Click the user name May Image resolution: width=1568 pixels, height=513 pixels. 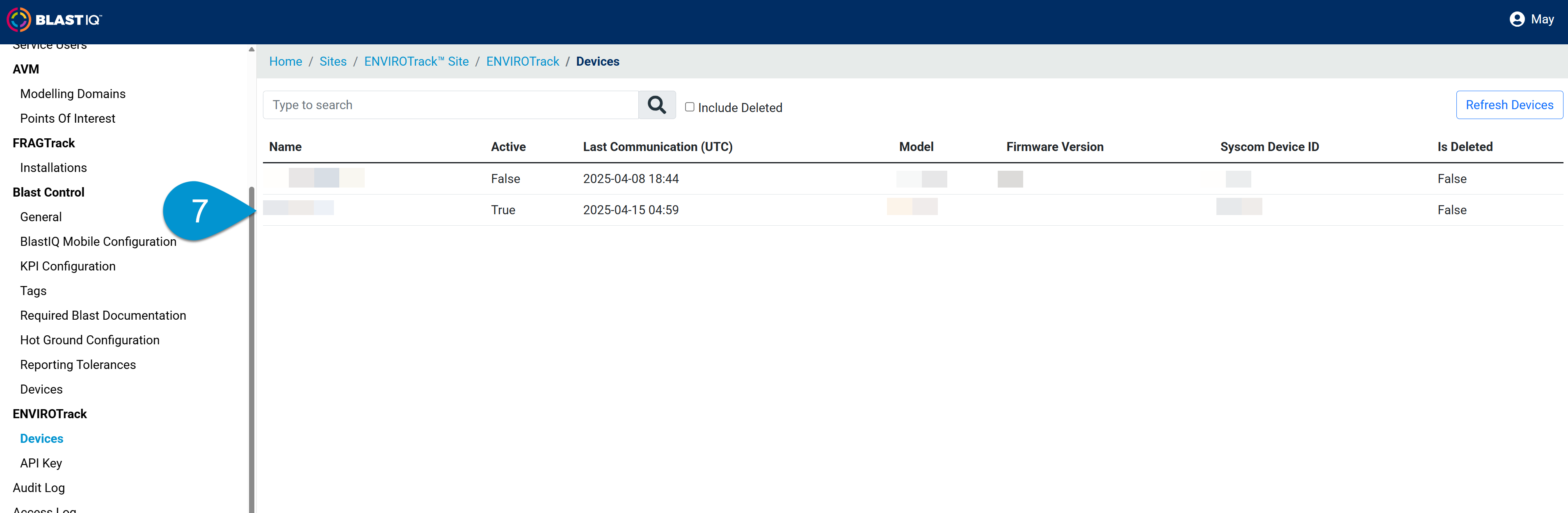tap(1542, 20)
